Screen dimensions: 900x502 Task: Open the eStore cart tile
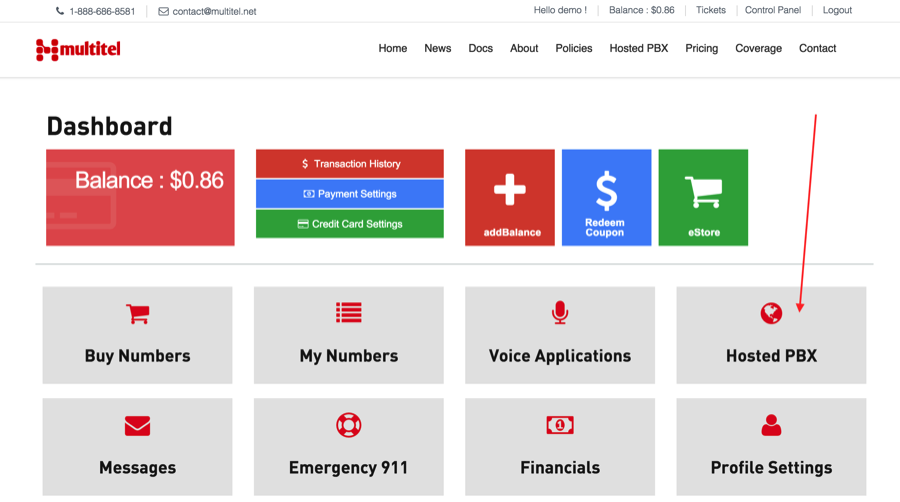click(x=703, y=197)
